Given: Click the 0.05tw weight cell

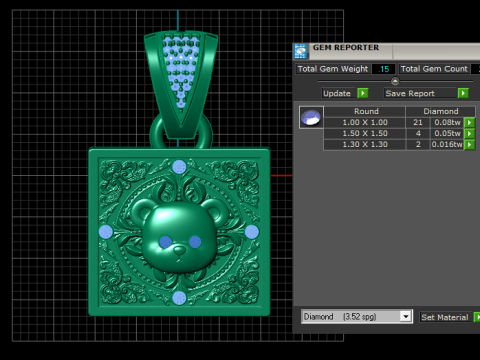Looking at the screenshot, I should [447, 133].
